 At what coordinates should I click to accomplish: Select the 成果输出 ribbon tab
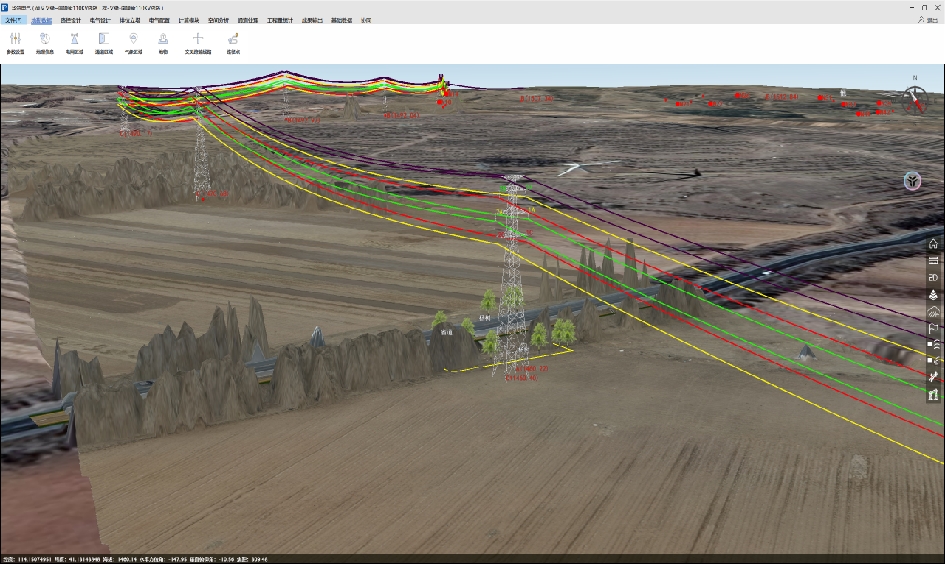pyautogui.click(x=312, y=19)
